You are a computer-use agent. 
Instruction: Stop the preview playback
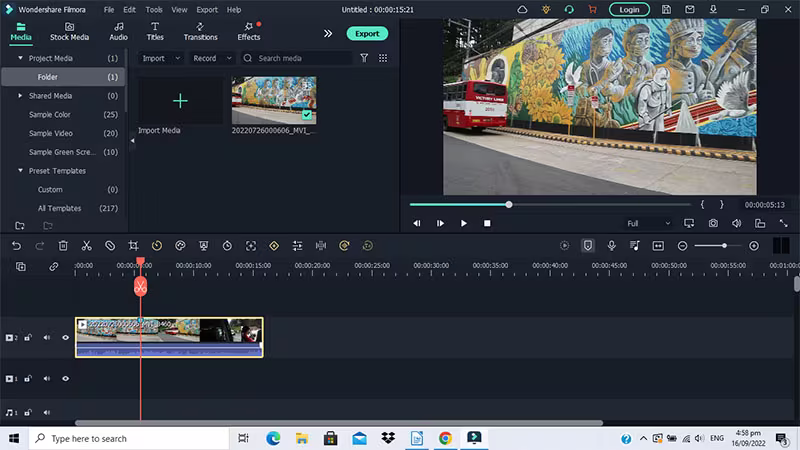pyautogui.click(x=487, y=223)
